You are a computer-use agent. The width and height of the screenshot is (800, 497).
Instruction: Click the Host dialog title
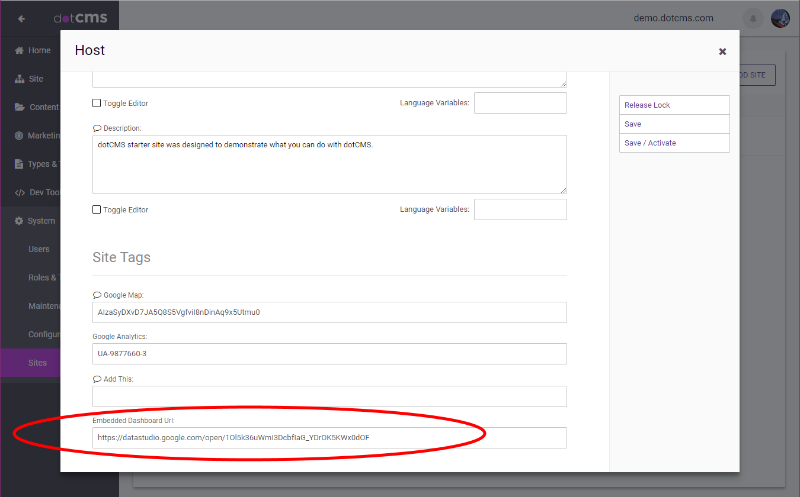90,50
